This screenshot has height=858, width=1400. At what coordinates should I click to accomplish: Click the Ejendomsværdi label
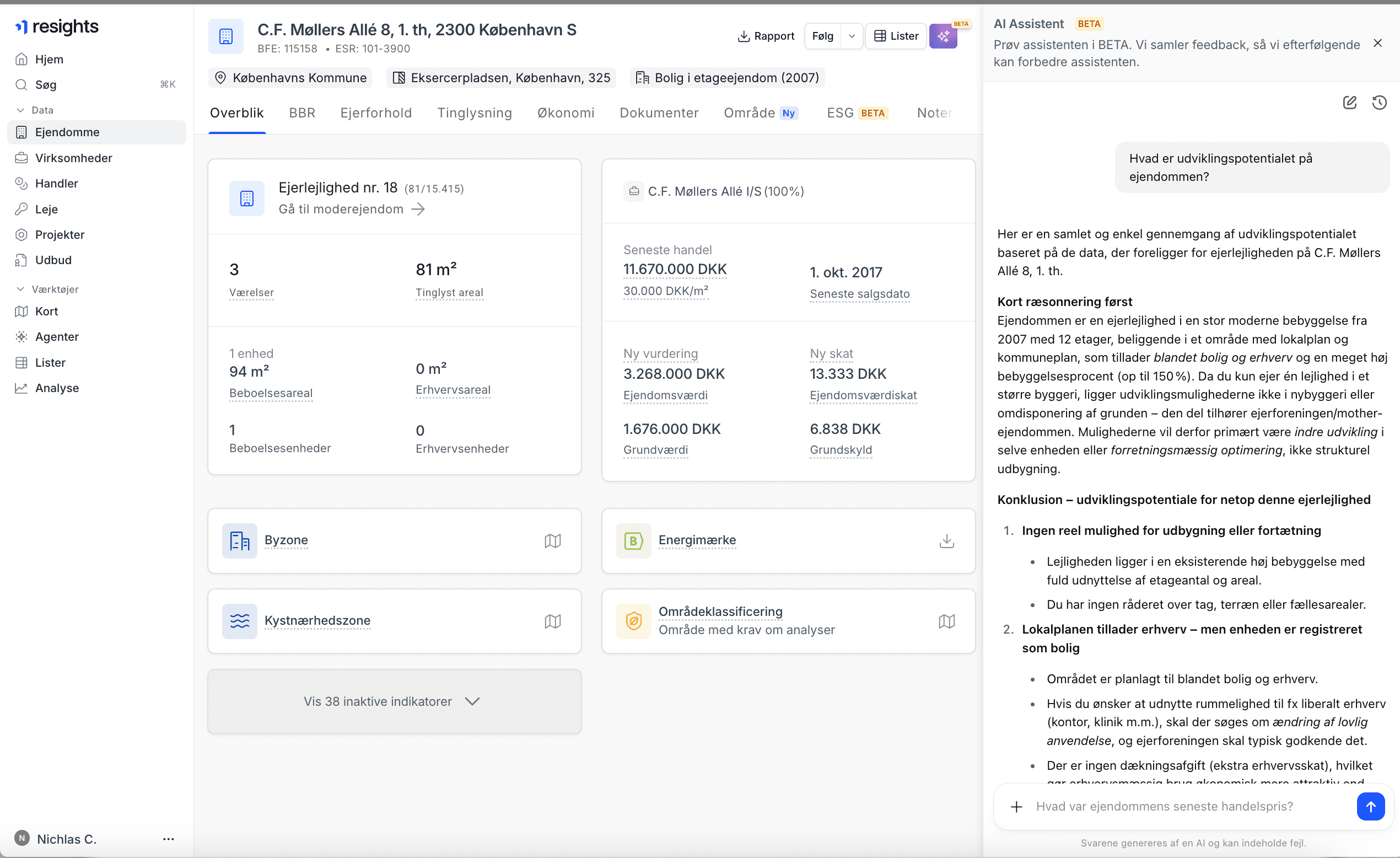[665, 395]
